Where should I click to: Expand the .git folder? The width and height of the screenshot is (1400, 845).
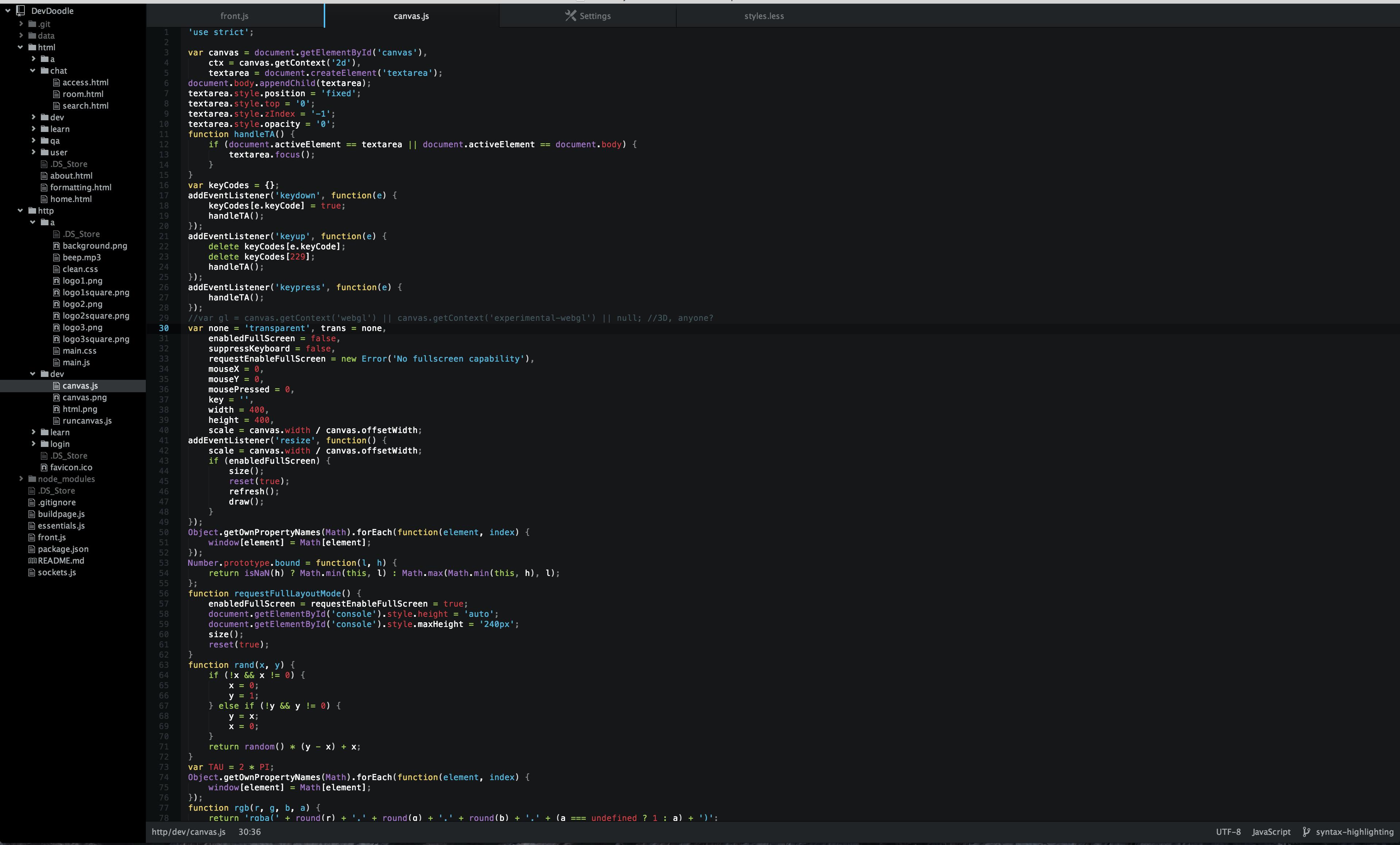click(20, 24)
